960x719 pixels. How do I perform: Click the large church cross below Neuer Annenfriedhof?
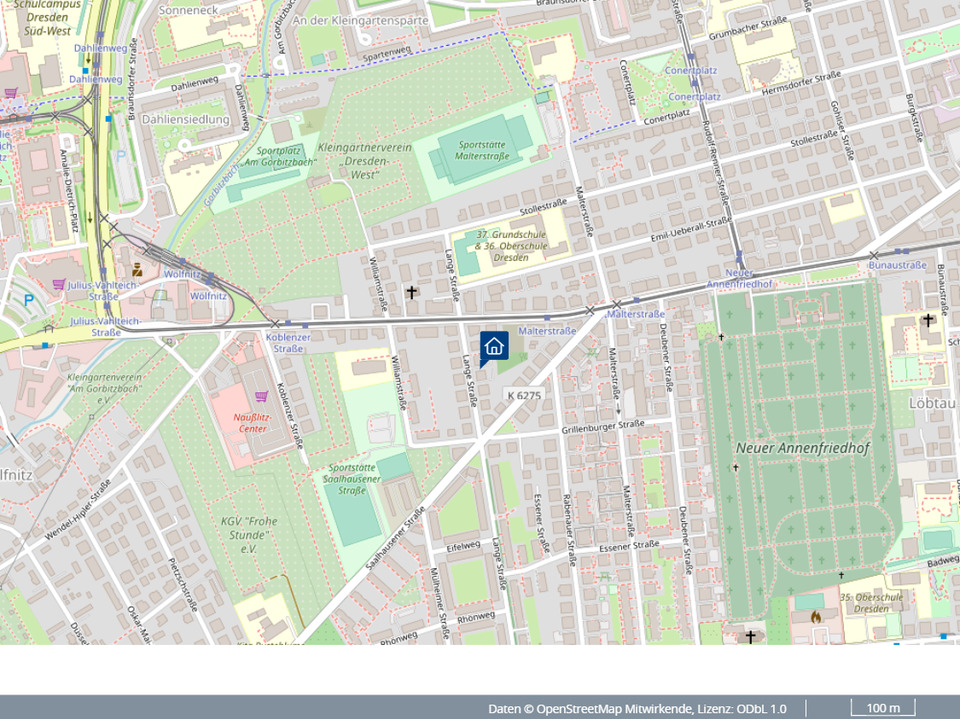[751, 636]
